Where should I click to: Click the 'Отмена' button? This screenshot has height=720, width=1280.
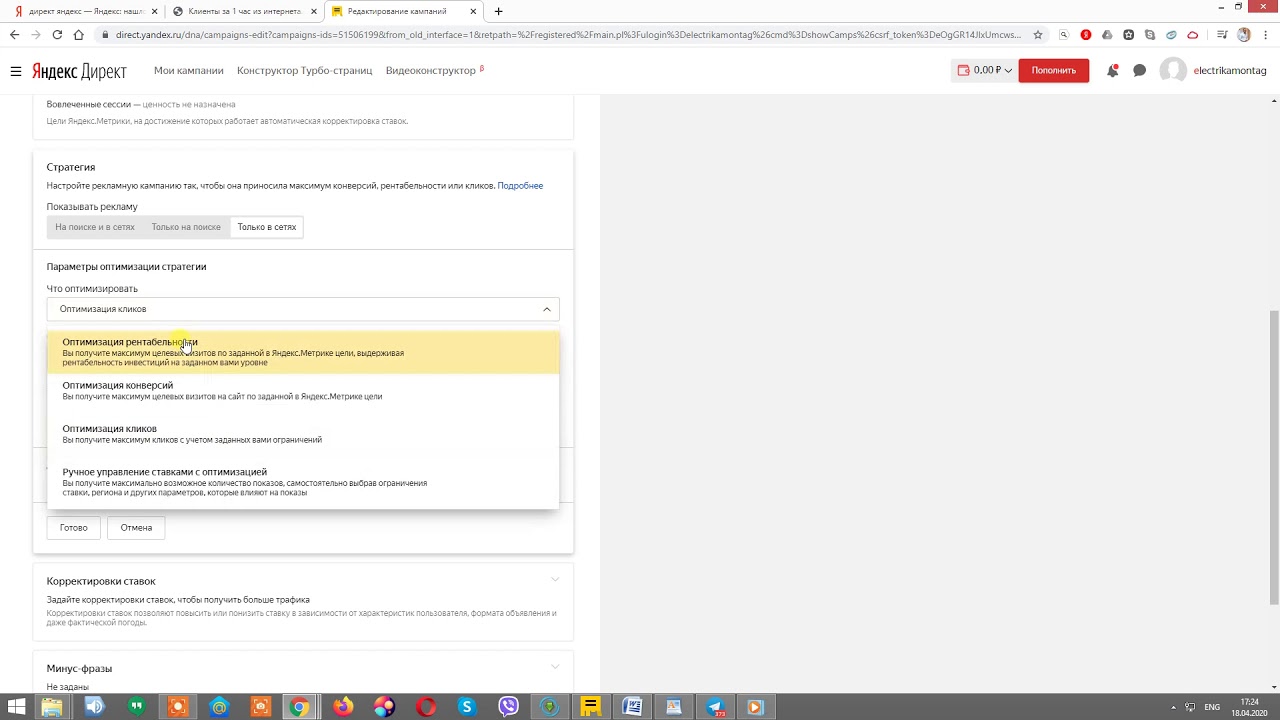[x=136, y=528]
